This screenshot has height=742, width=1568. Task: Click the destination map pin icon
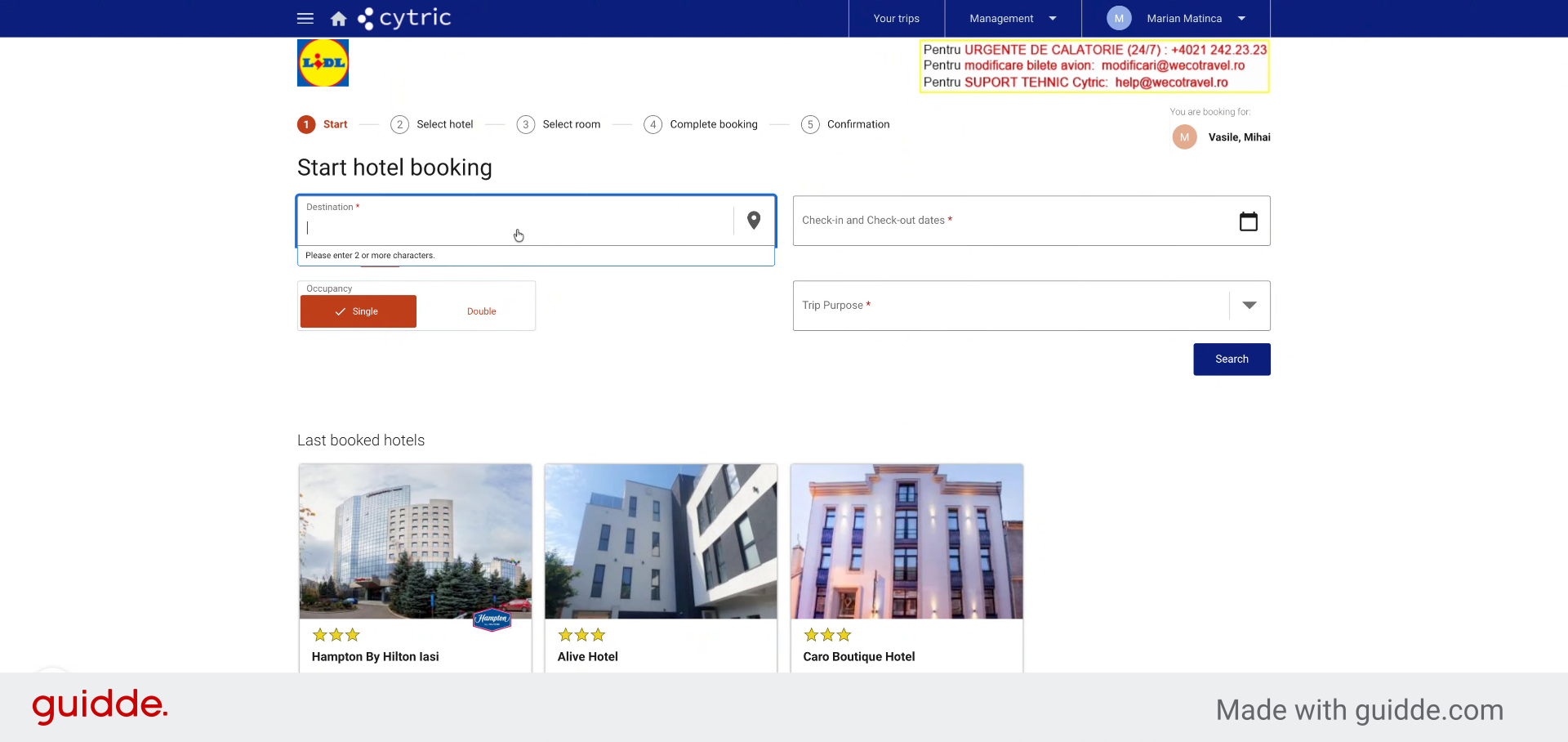click(x=754, y=220)
